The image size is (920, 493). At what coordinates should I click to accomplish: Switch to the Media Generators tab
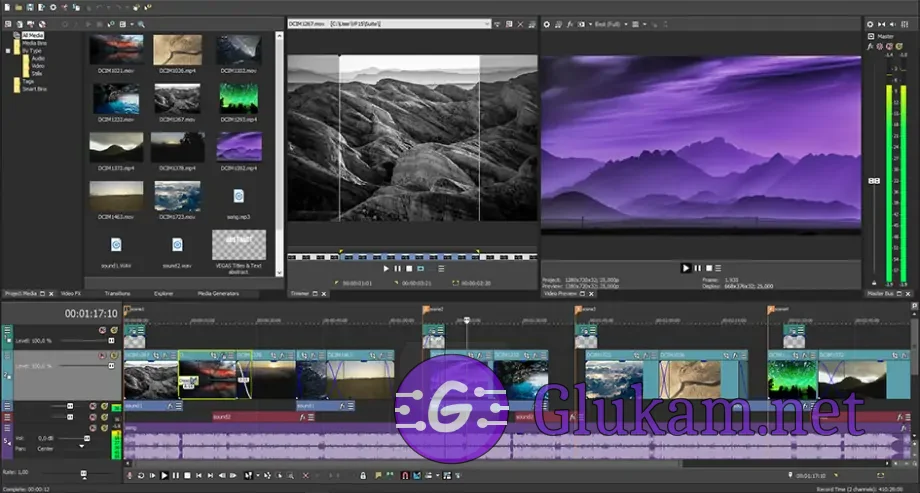218,294
